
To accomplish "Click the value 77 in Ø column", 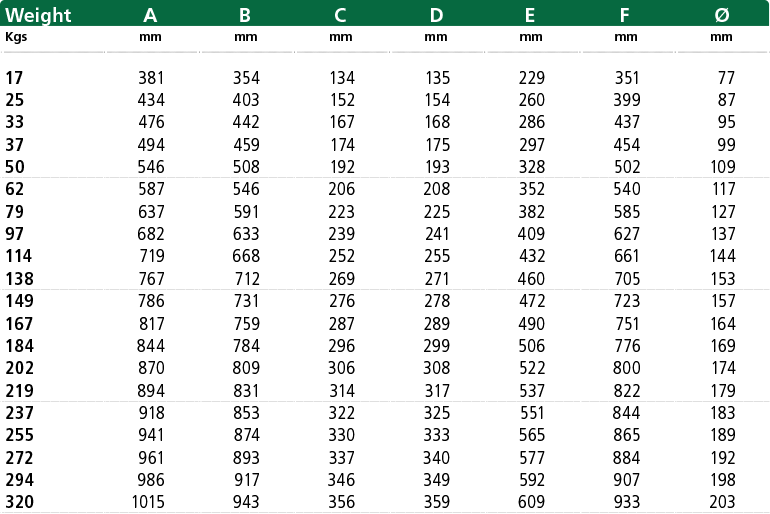I will coord(726,77).
